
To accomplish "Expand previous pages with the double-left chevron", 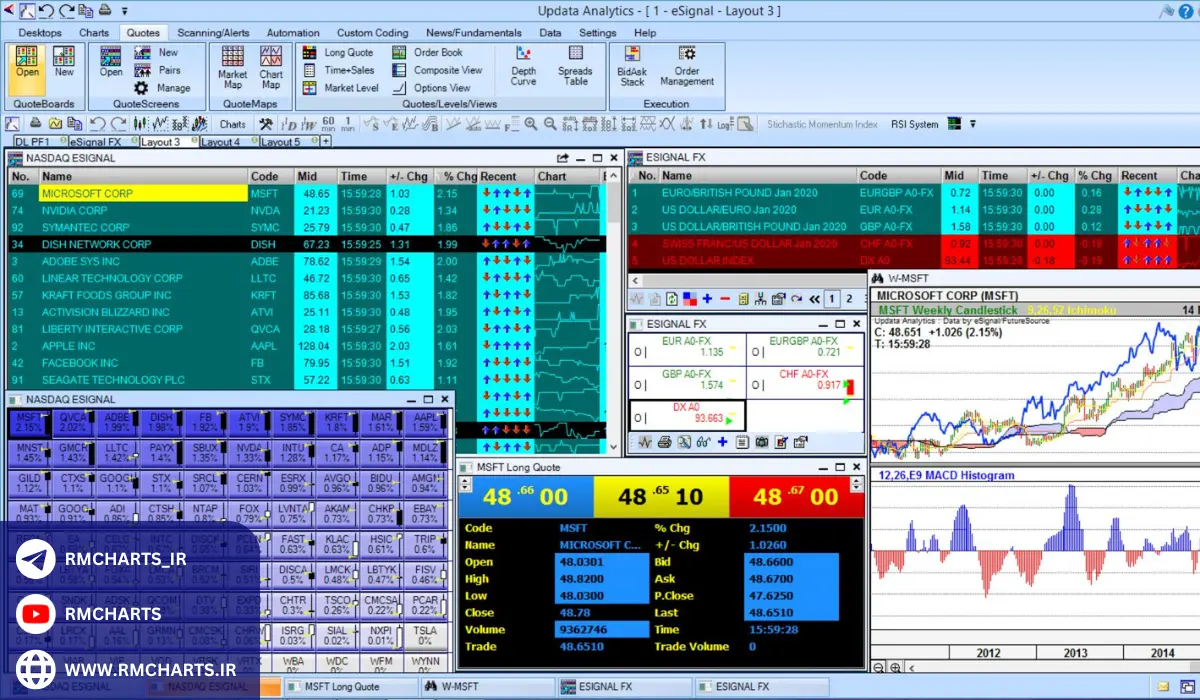I will 814,299.
